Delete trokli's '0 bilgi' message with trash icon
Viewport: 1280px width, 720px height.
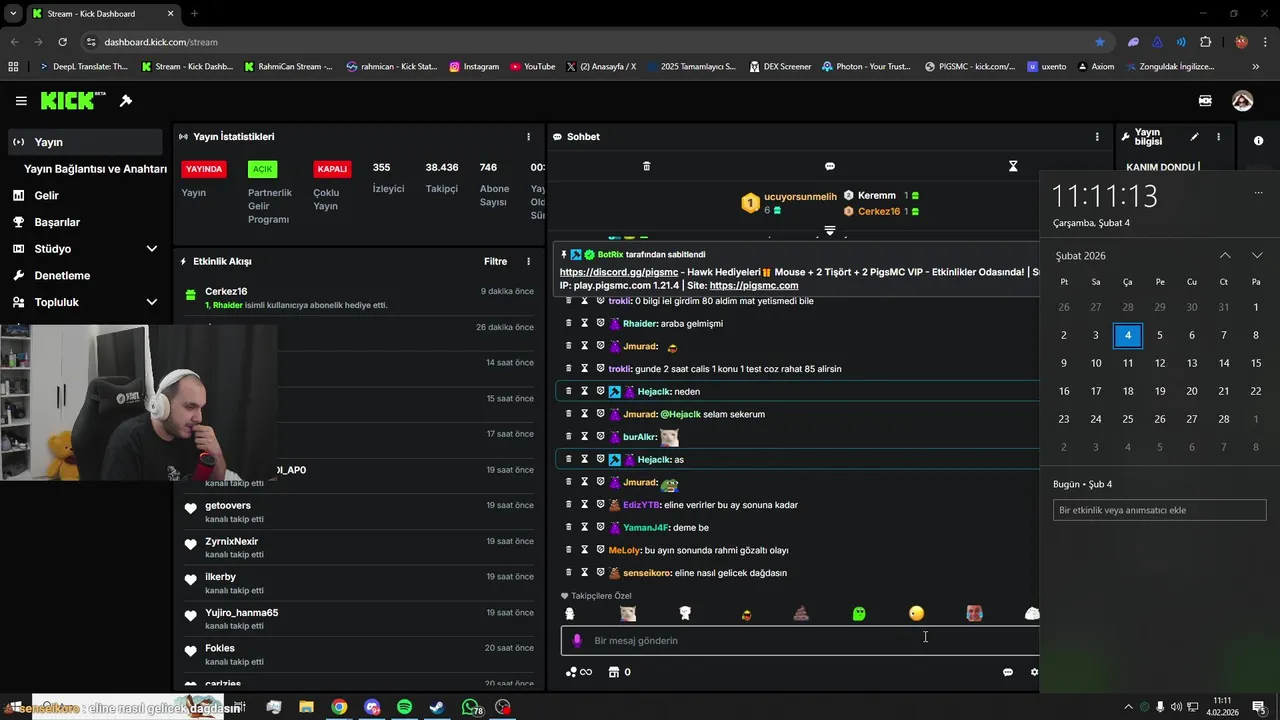[569, 301]
